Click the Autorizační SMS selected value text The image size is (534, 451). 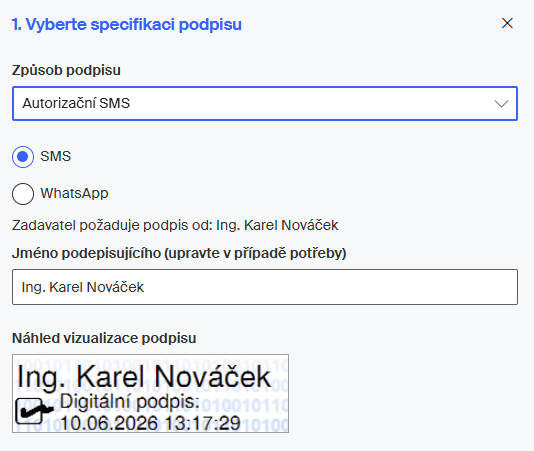click(76, 103)
